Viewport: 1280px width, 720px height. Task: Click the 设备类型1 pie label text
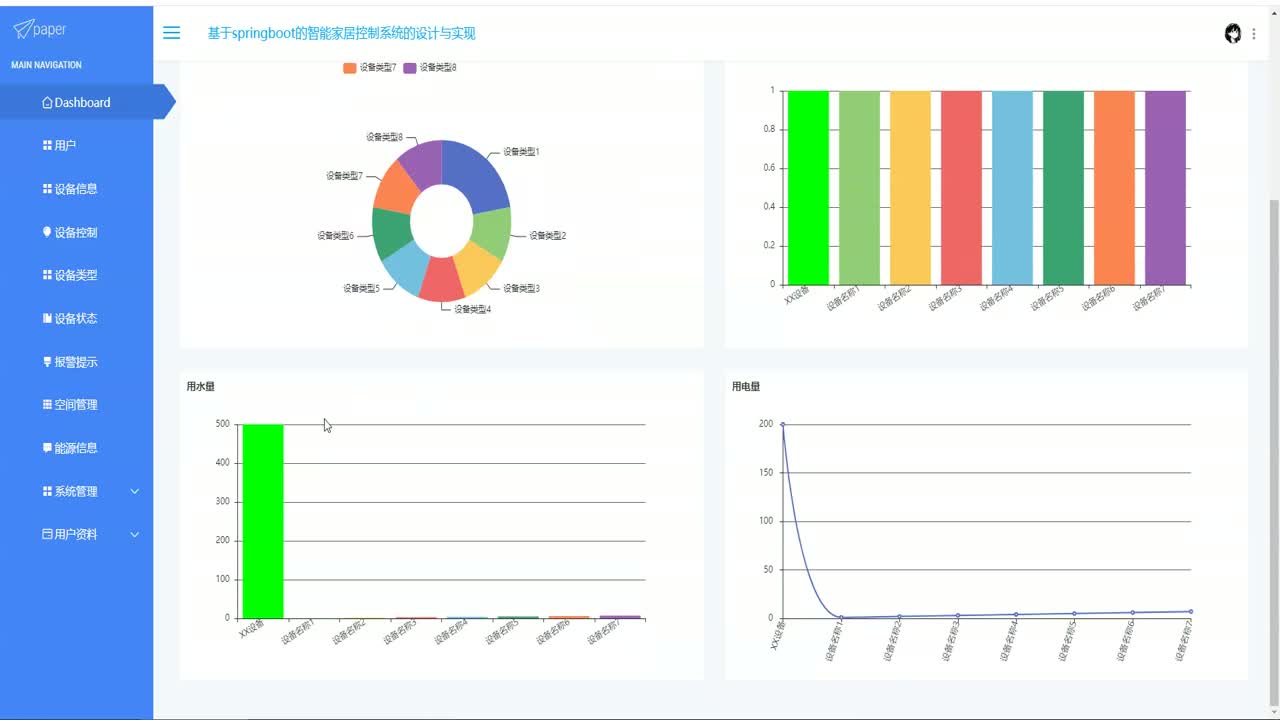pos(521,152)
